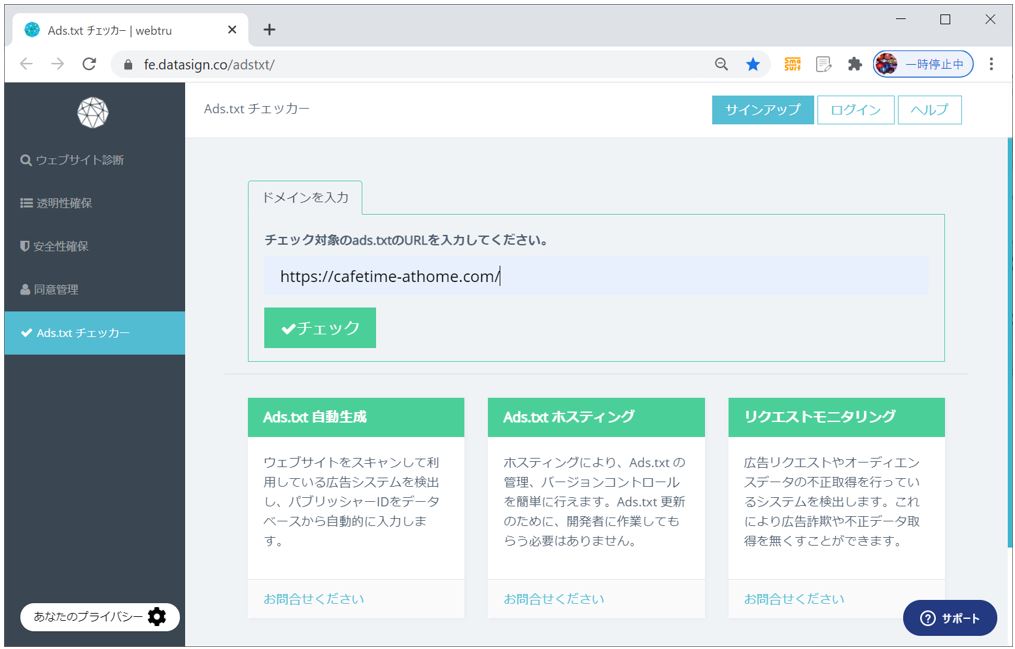Select the ドメインを入力 tab
1015x649 pixels.
pos(305,197)
